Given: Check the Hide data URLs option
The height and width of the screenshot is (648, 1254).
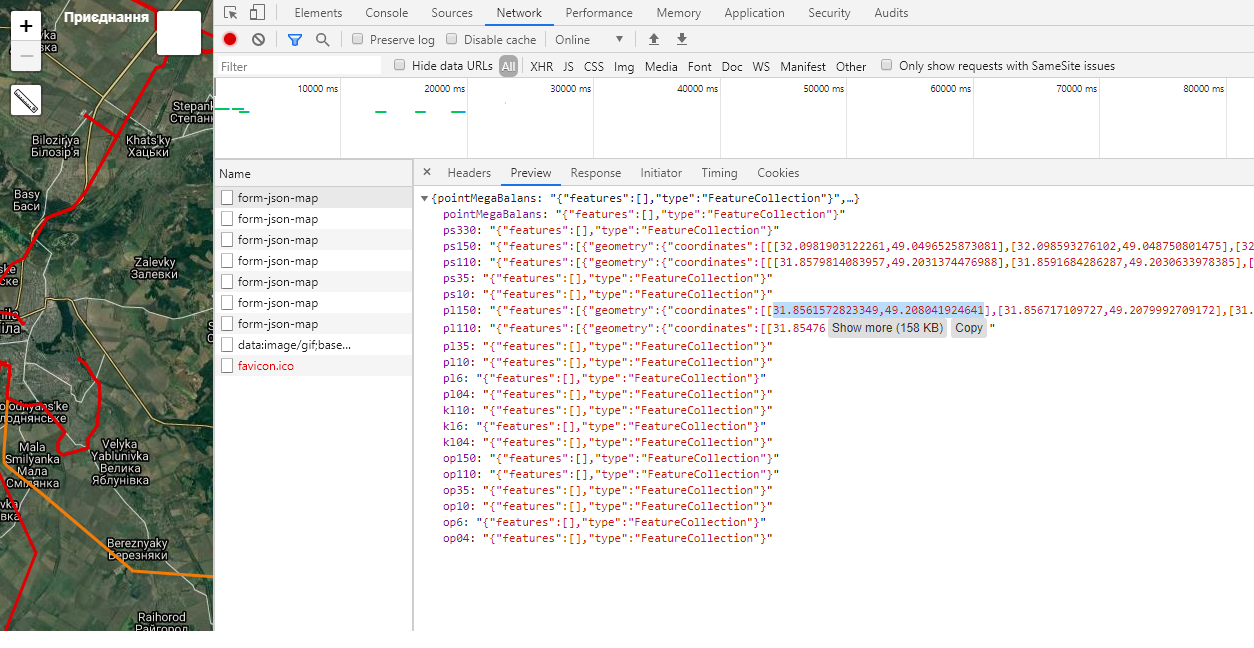Looking at the screenshot, I should 400,65.
